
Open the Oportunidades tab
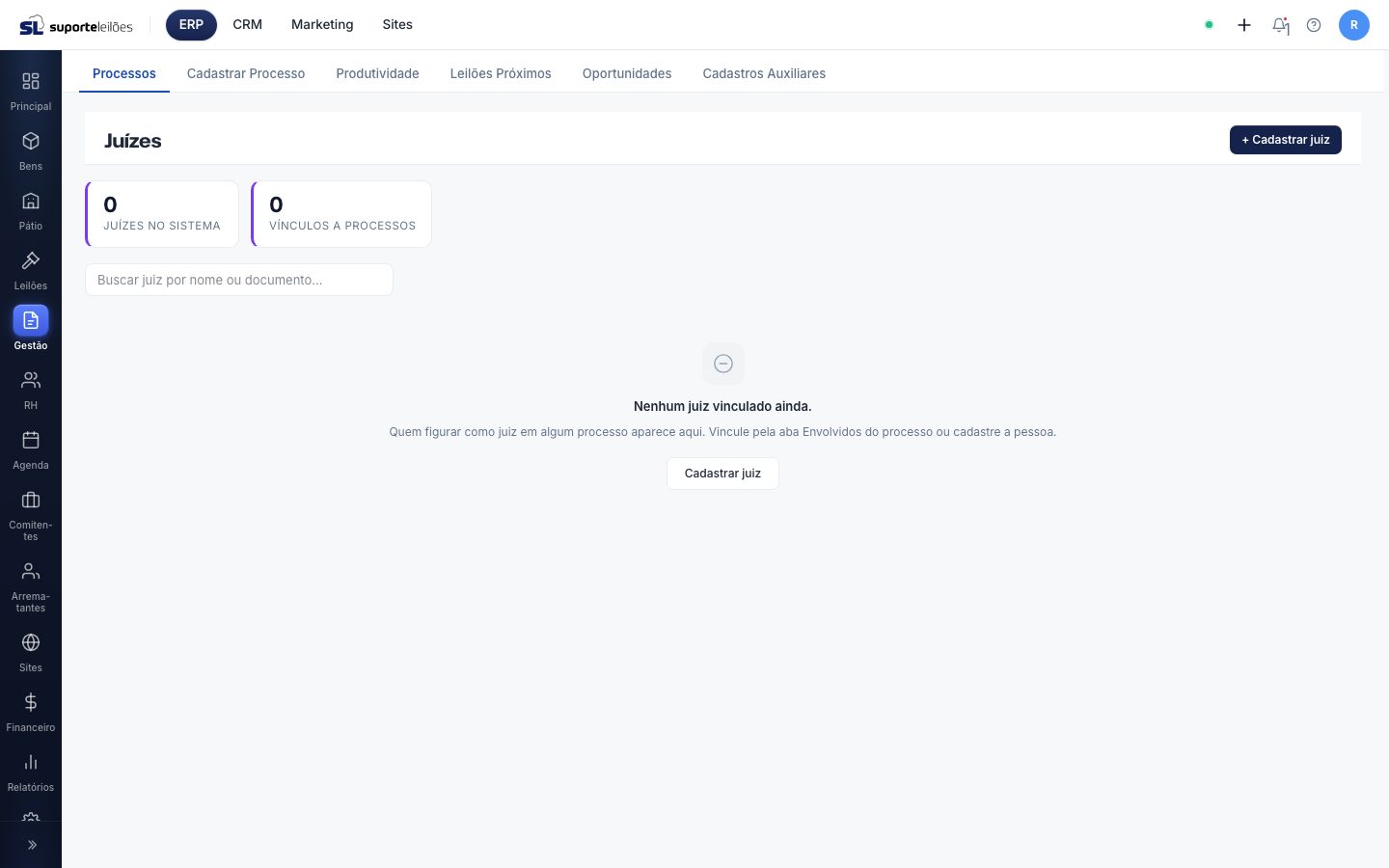(x=627, y=73)
